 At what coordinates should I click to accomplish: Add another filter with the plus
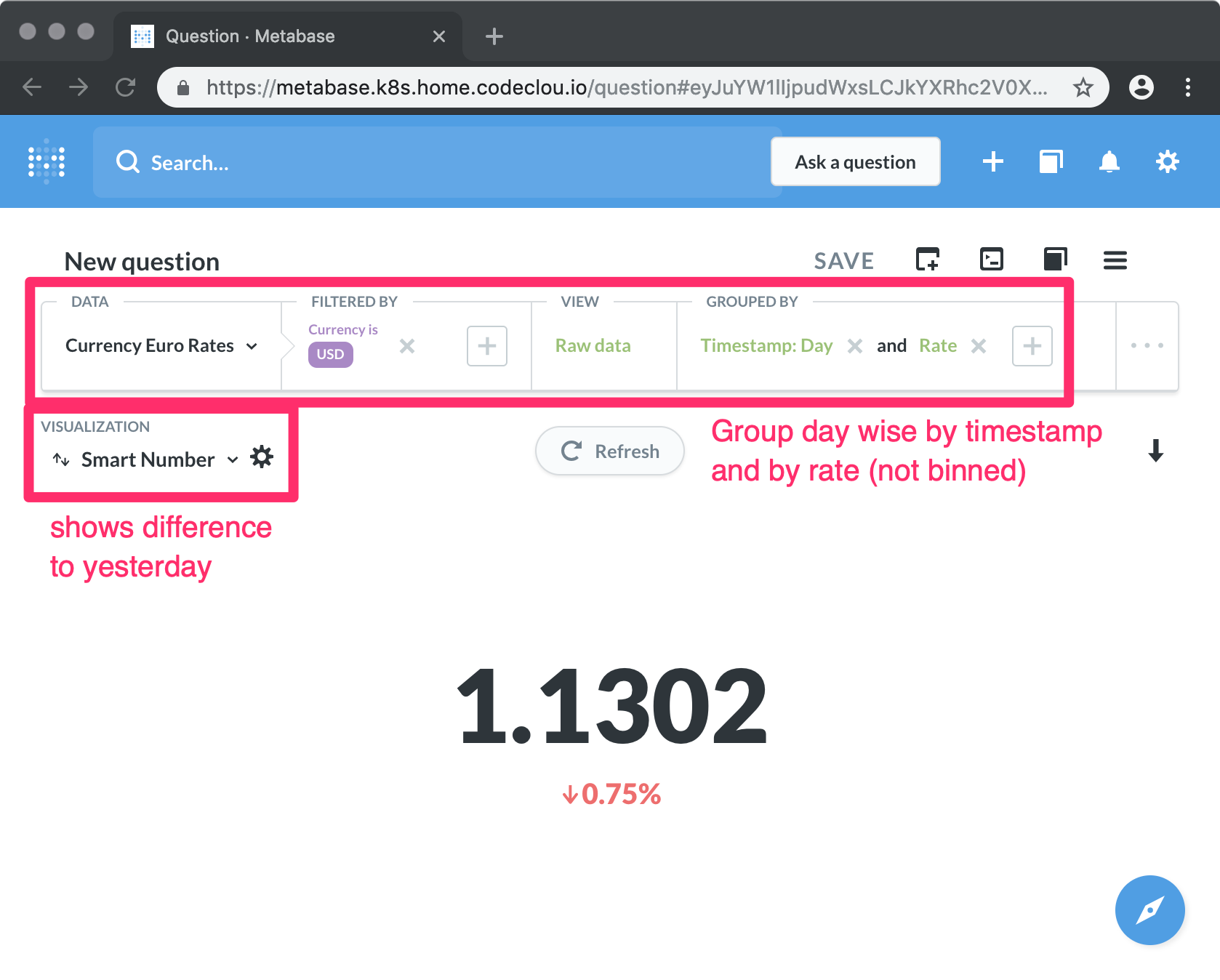click(x=487, y=346)
